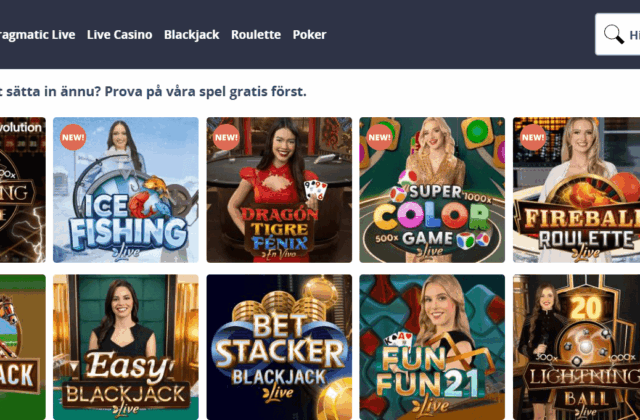Click NEW! badge on Ice Fishing

click(73, 137)
